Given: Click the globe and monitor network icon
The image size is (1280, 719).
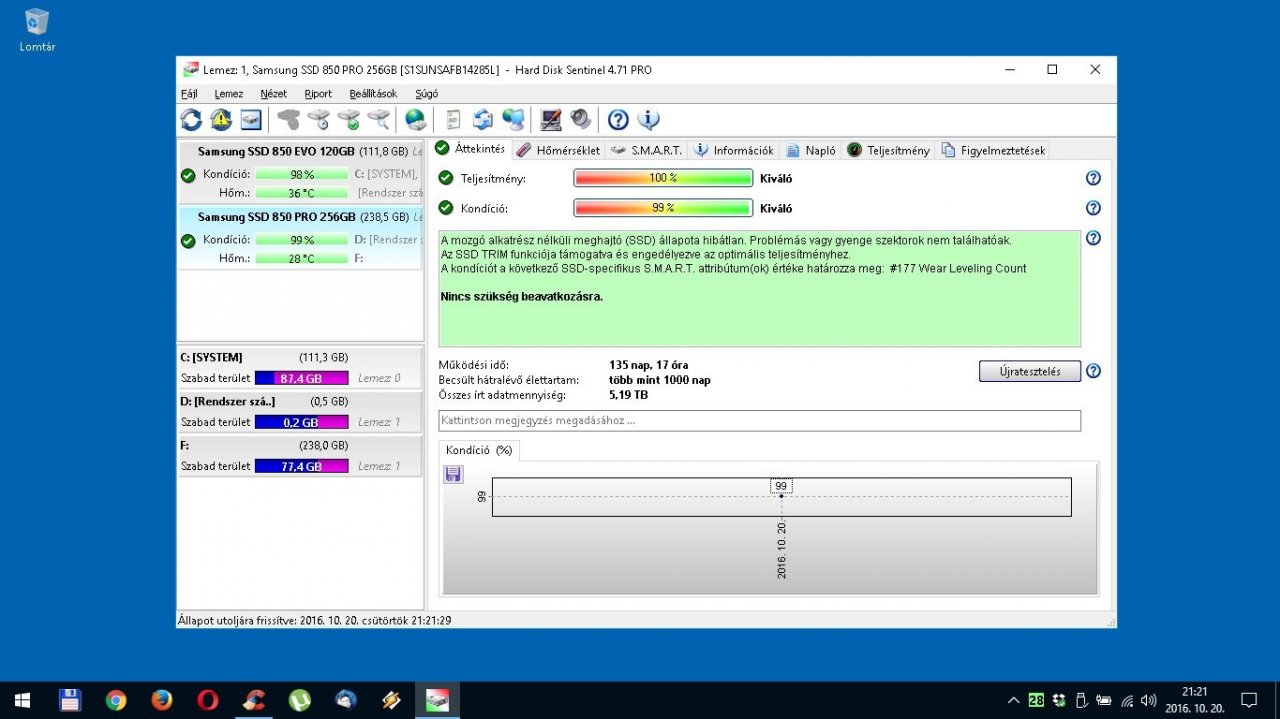Looking at the screenshot, I should tap(513, 120).
